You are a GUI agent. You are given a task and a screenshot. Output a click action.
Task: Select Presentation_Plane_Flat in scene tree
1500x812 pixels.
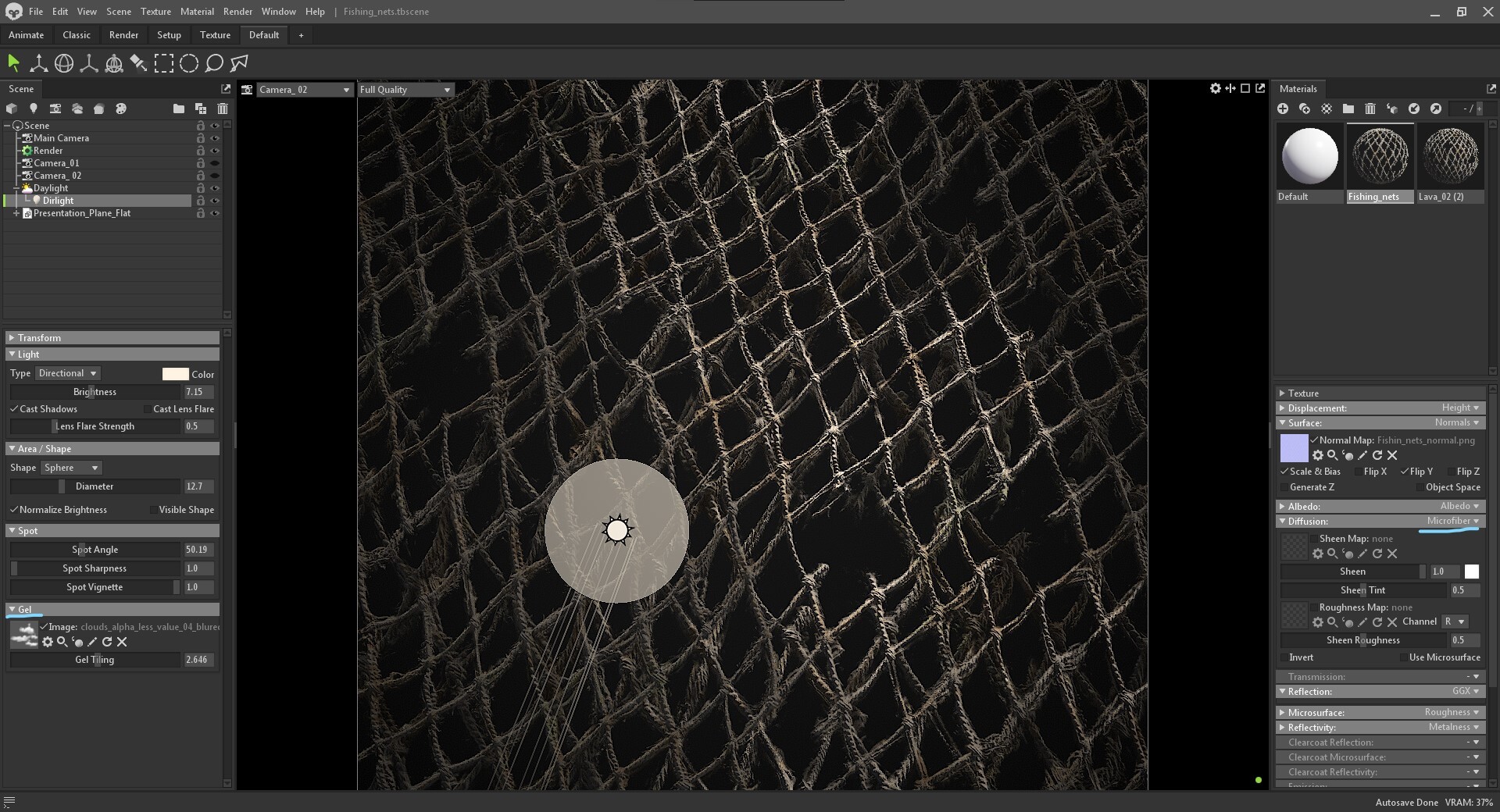point(82,213)
